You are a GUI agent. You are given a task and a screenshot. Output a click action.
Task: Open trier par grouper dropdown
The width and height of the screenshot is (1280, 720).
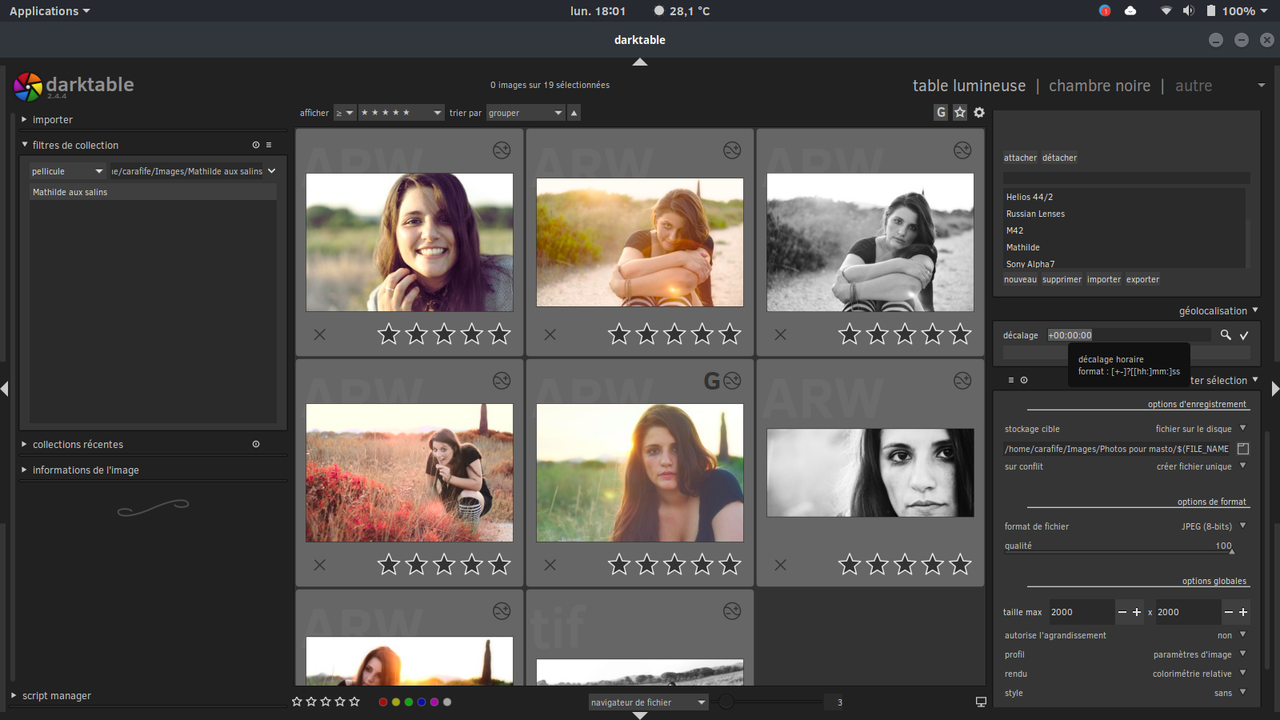(526, 113)
